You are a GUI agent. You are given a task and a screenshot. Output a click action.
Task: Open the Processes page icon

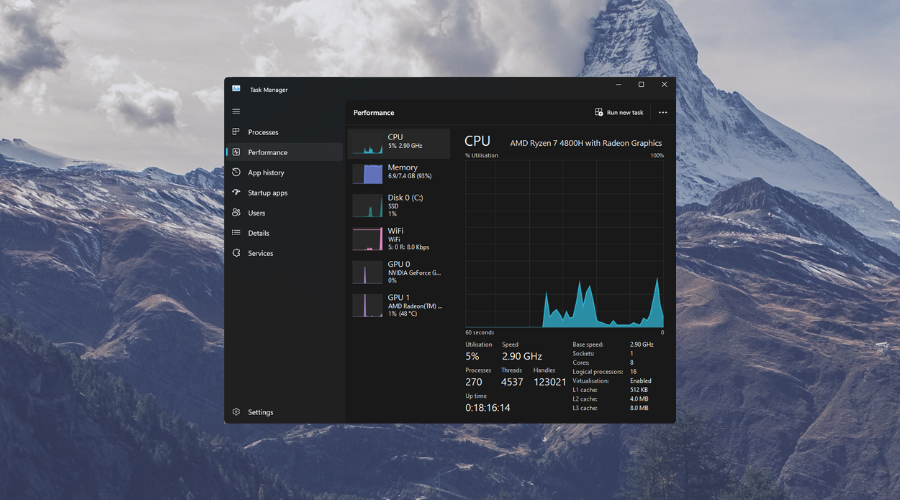tap(236, 132)
